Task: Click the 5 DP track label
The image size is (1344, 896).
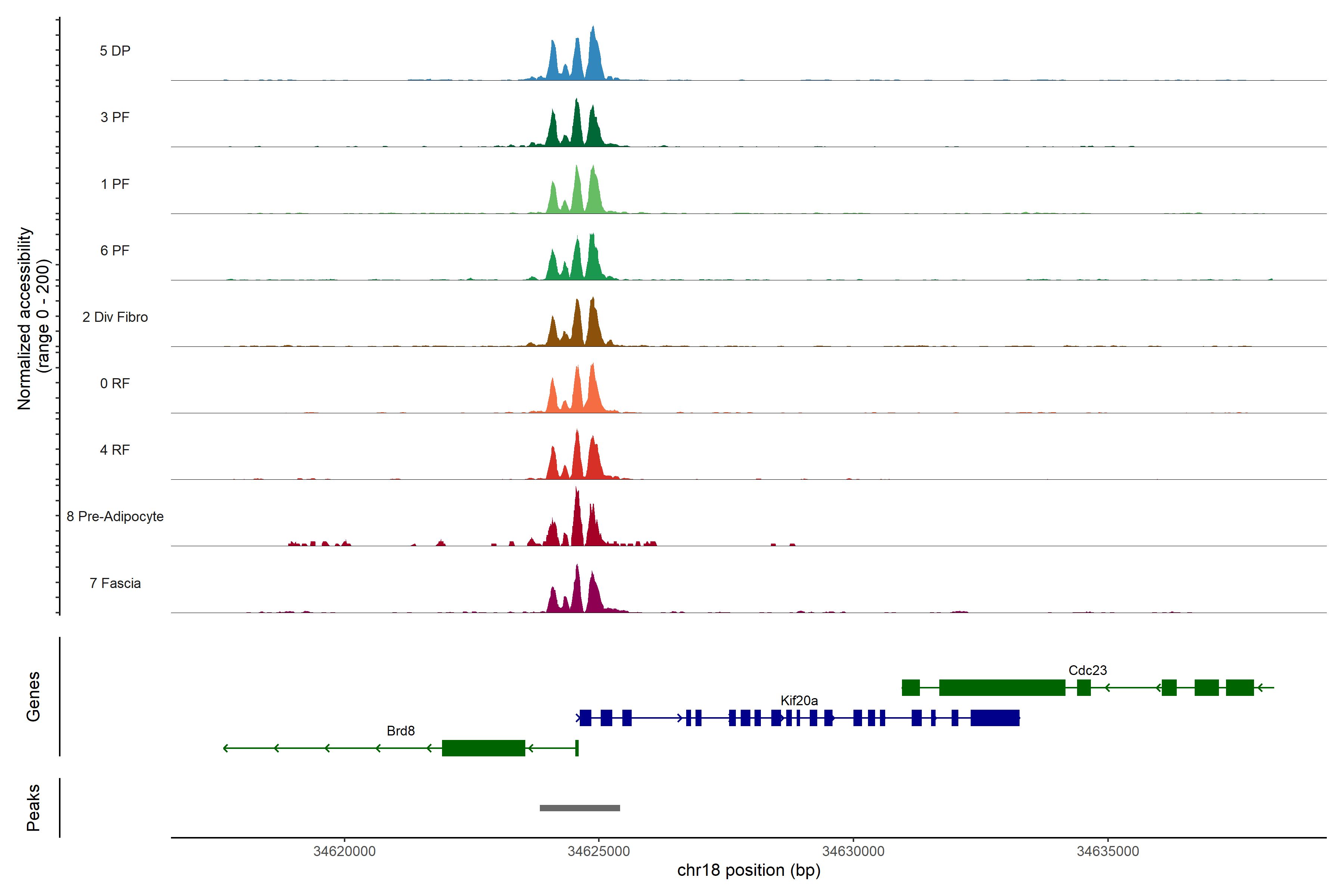Action: click(x=115, y=51)
